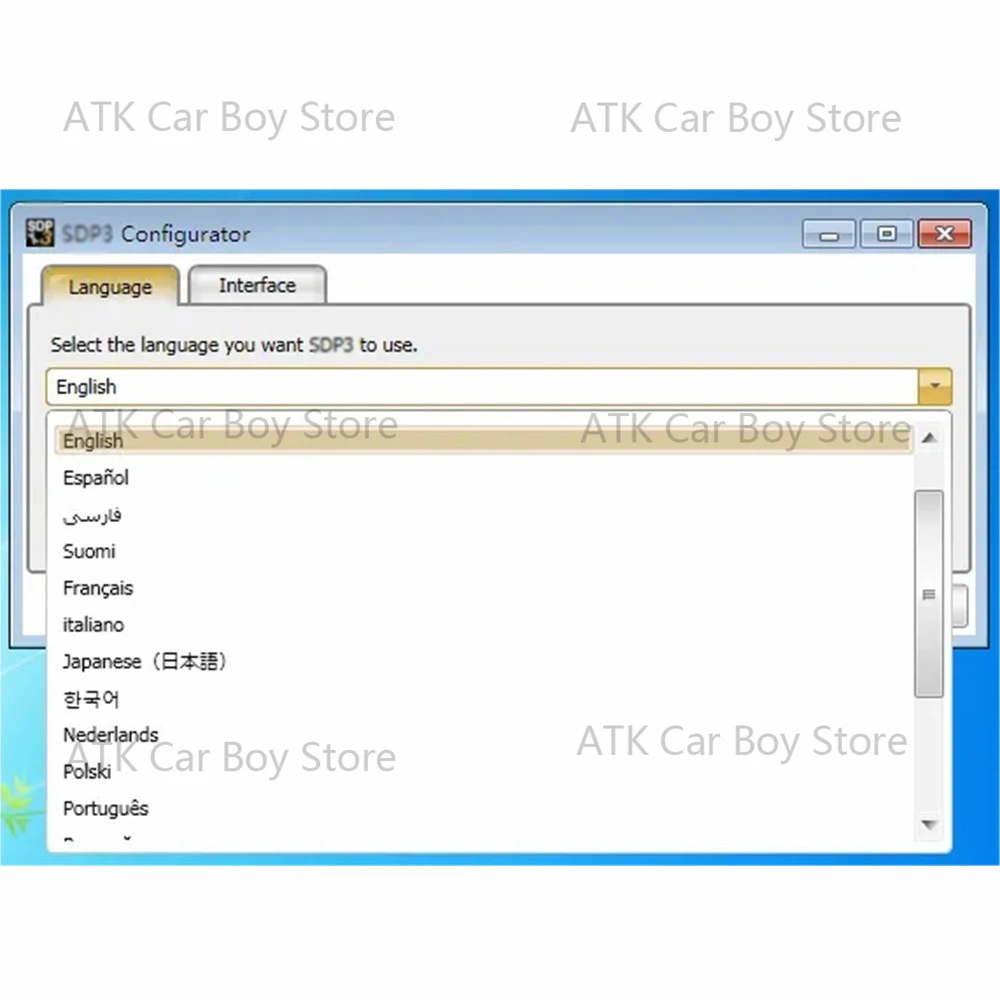
Task: Select Français as the language
Action: pos(483,588)
